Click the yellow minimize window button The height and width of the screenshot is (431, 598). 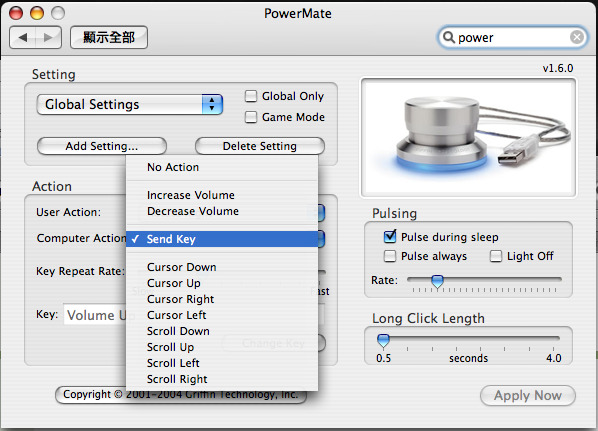[x=37, y=13]
